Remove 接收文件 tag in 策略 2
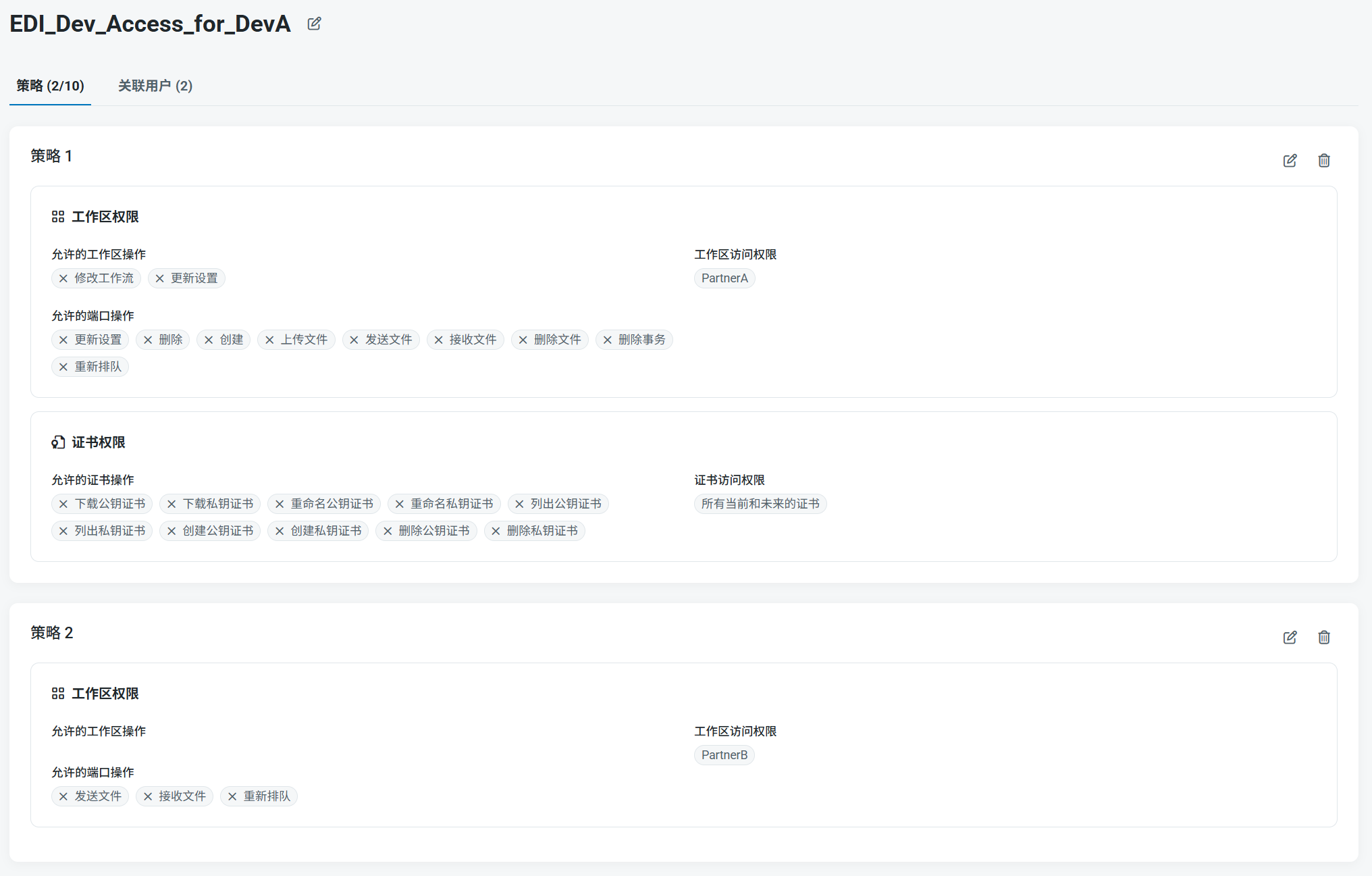The image size is (1372, 876). [148, 796]
